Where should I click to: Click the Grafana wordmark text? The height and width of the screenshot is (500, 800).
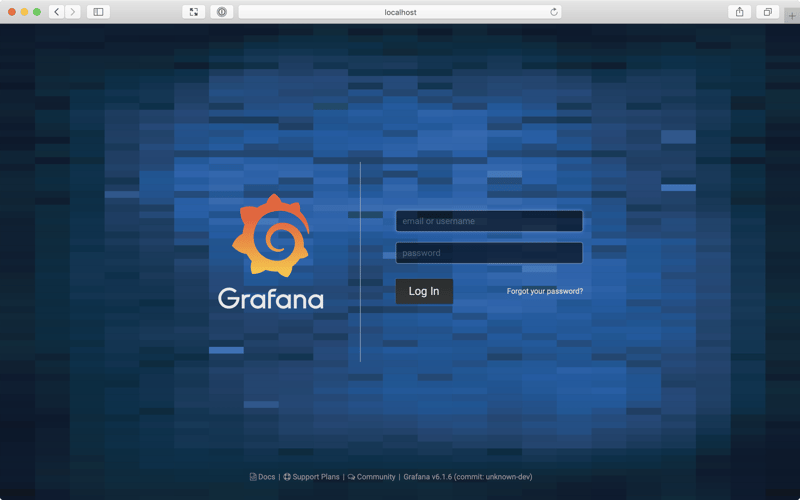coord(271,299)
